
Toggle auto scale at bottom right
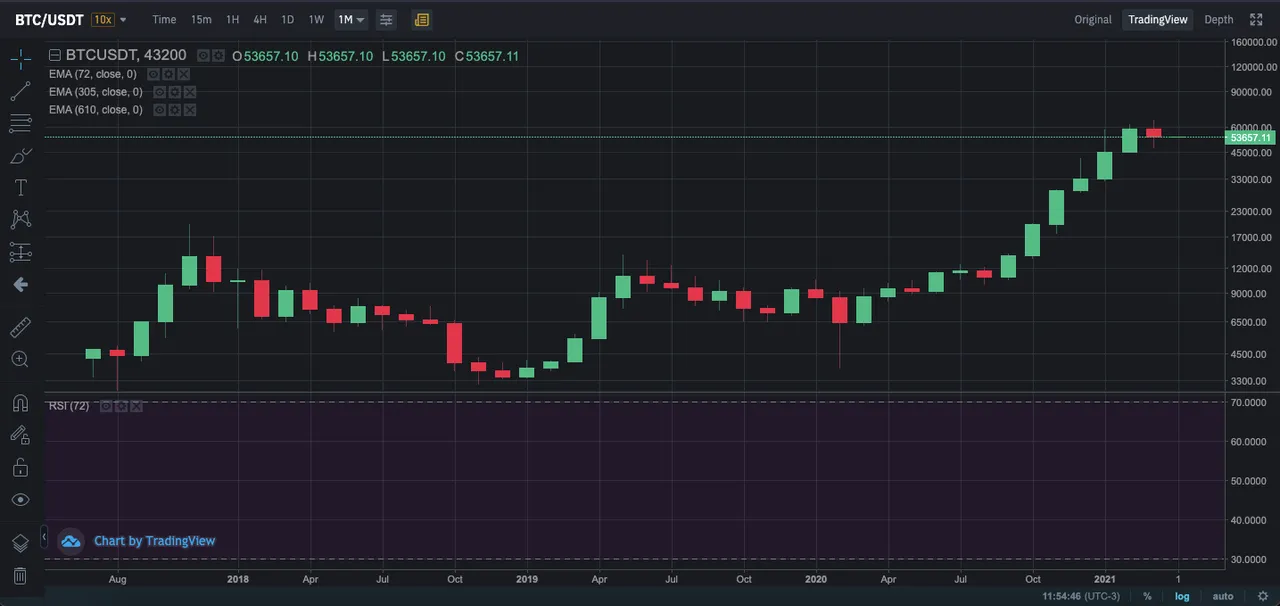pyautogui.click(x=1222, y=596)
